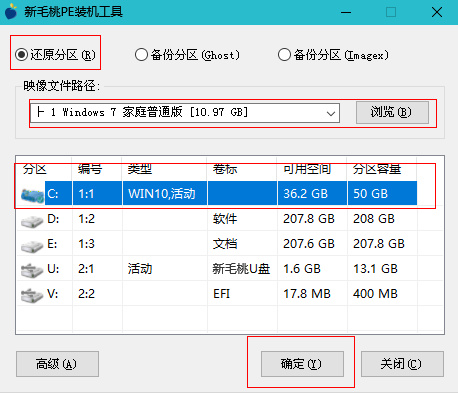Click the C: system drive icon
458x393 pixels.
(32, 195)
